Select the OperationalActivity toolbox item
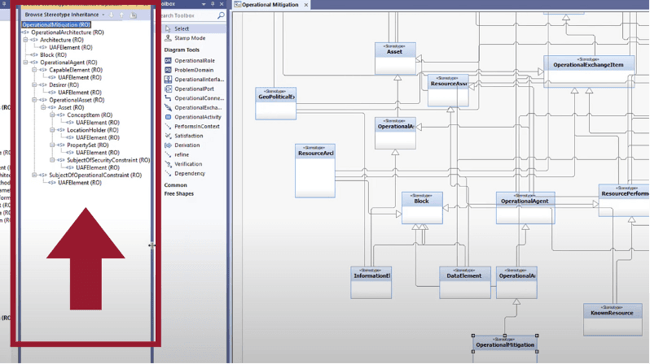Viewport: 650px width, 364px height. coord(194,117)
